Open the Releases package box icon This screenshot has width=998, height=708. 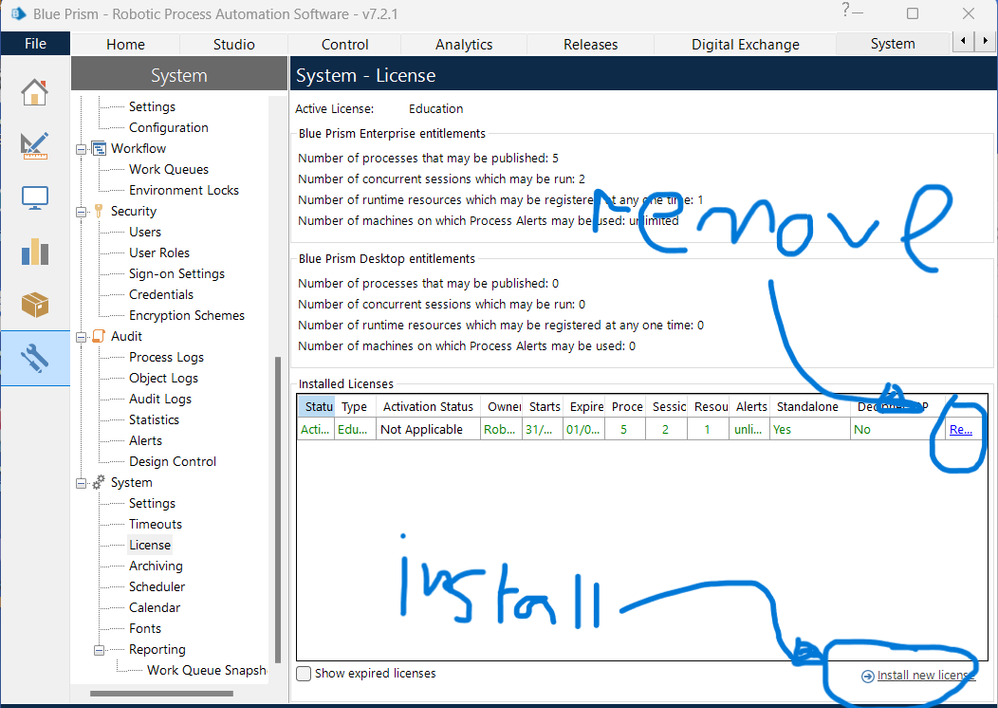click(x=34, y=305)
